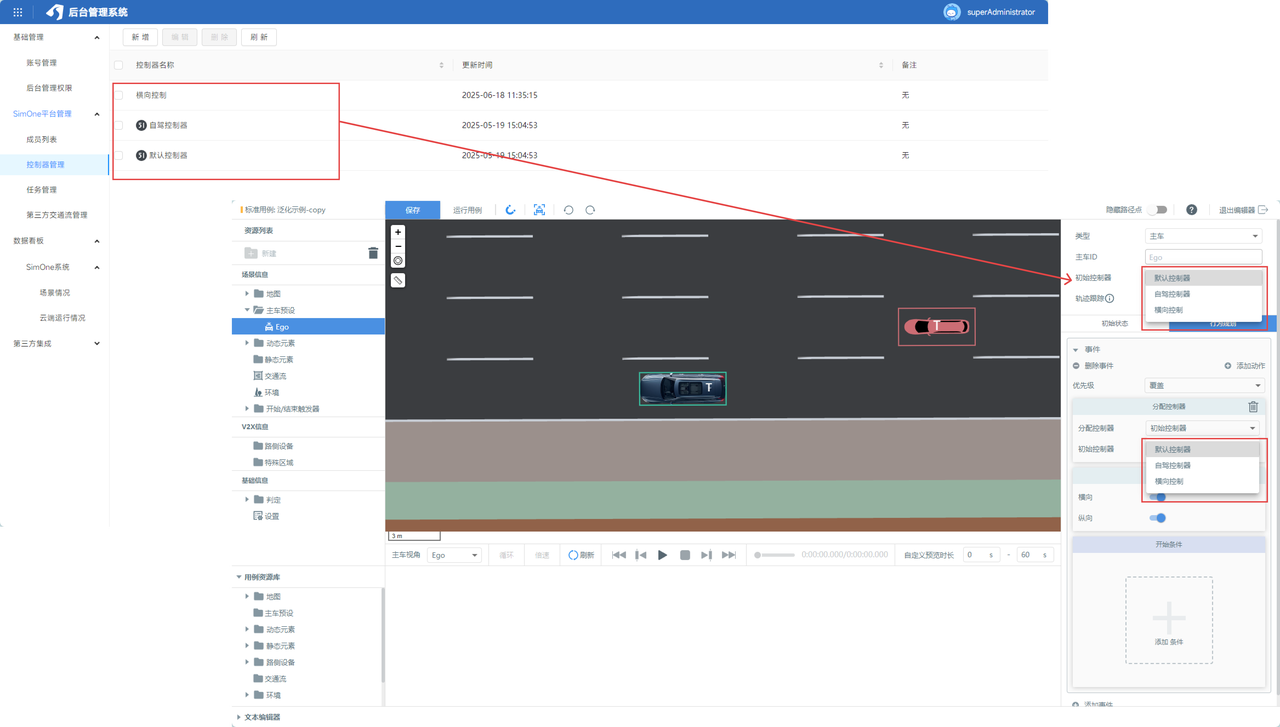This screenshot has width=1280, height=727.
Task: Delete the 分配控制器 action with trash icon
Action: 1253,406
